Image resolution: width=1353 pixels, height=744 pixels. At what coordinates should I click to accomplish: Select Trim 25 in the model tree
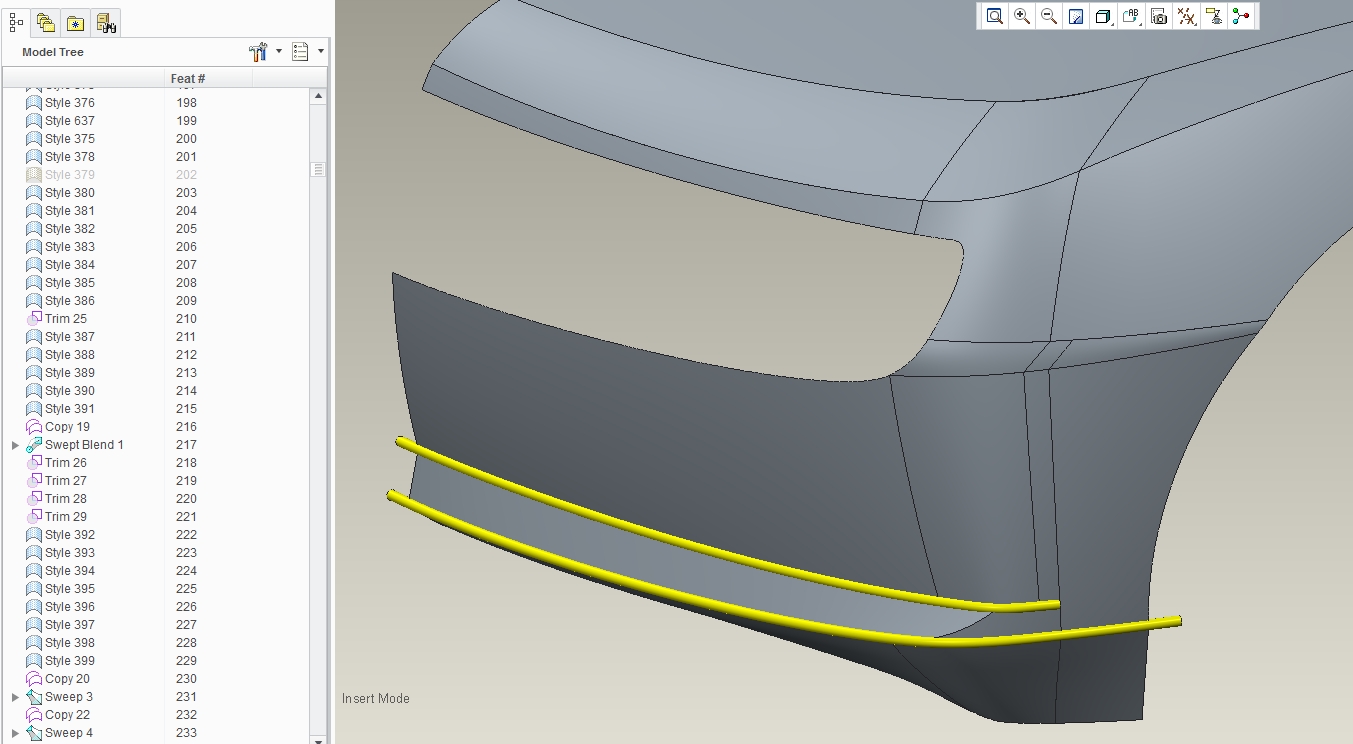pos(66,319)
